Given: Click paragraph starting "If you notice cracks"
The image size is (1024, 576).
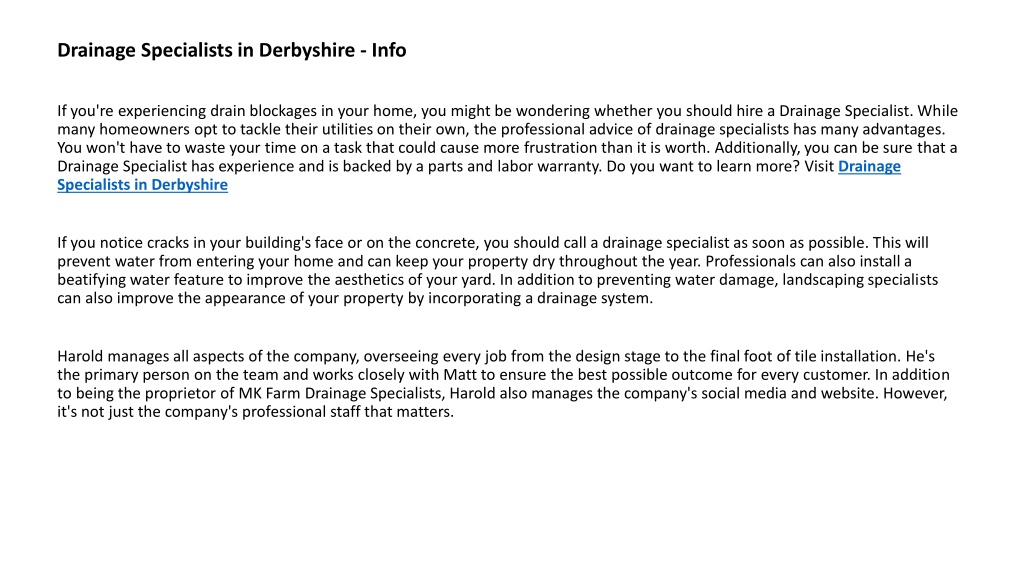Looking at the screenshot, I should 498,270.
